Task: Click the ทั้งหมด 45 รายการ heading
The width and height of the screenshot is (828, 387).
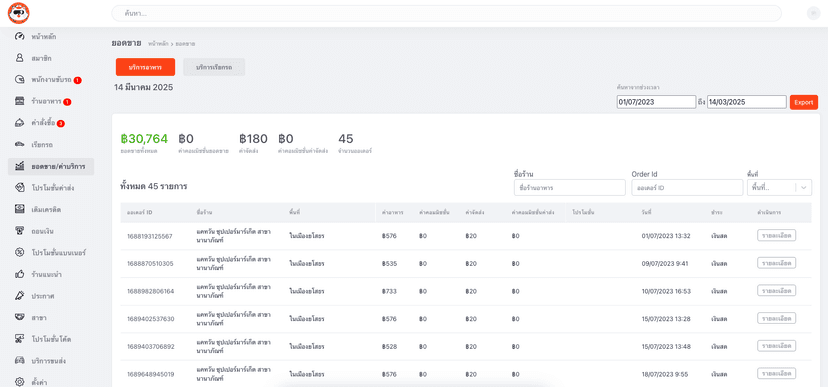Action: [154, 186]
